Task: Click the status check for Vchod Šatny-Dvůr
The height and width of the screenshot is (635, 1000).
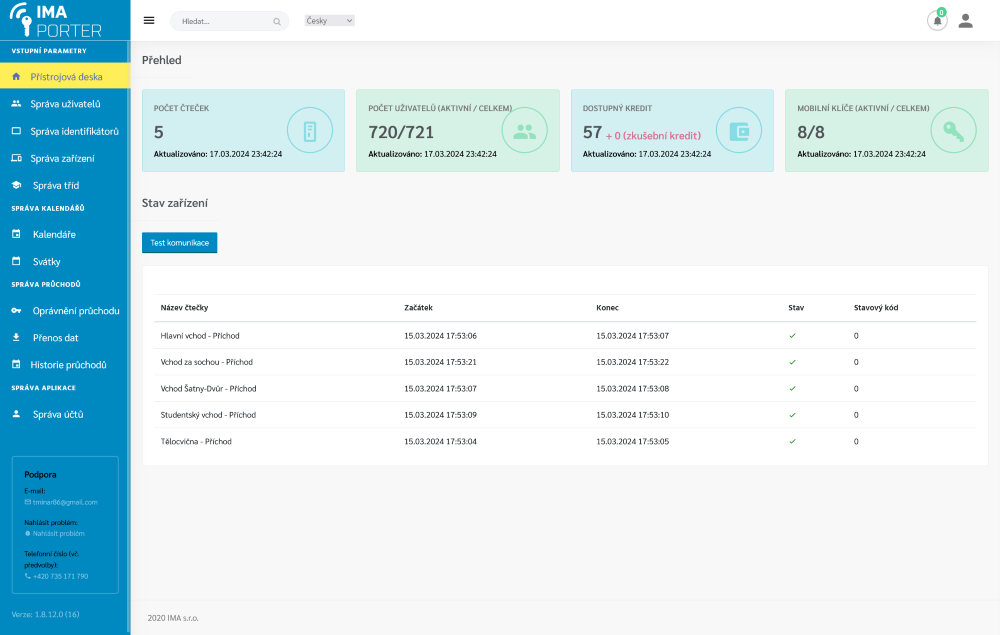Action: (x=792, y=388)
